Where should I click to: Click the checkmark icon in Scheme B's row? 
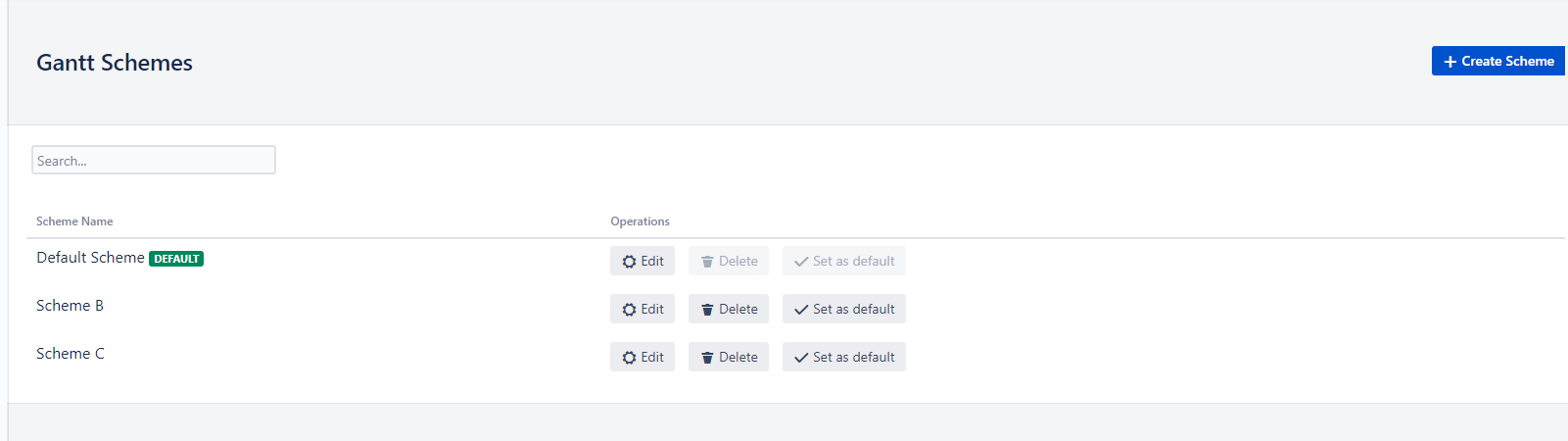click(x=801, y=310)
